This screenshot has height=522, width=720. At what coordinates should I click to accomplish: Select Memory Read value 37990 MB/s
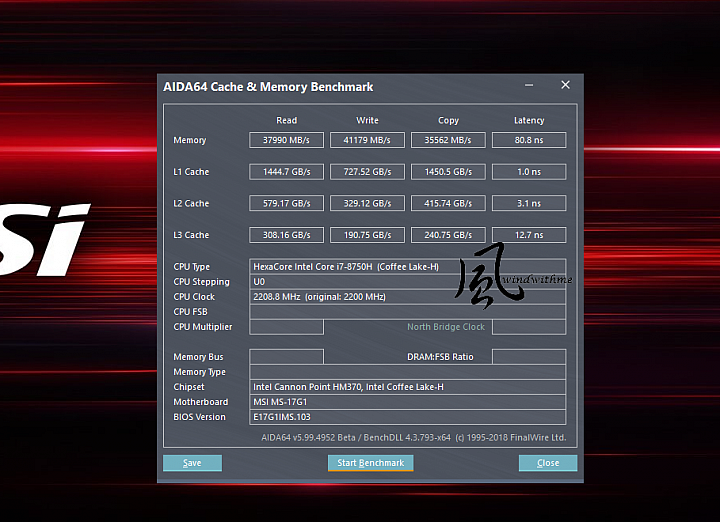(287, 140)
